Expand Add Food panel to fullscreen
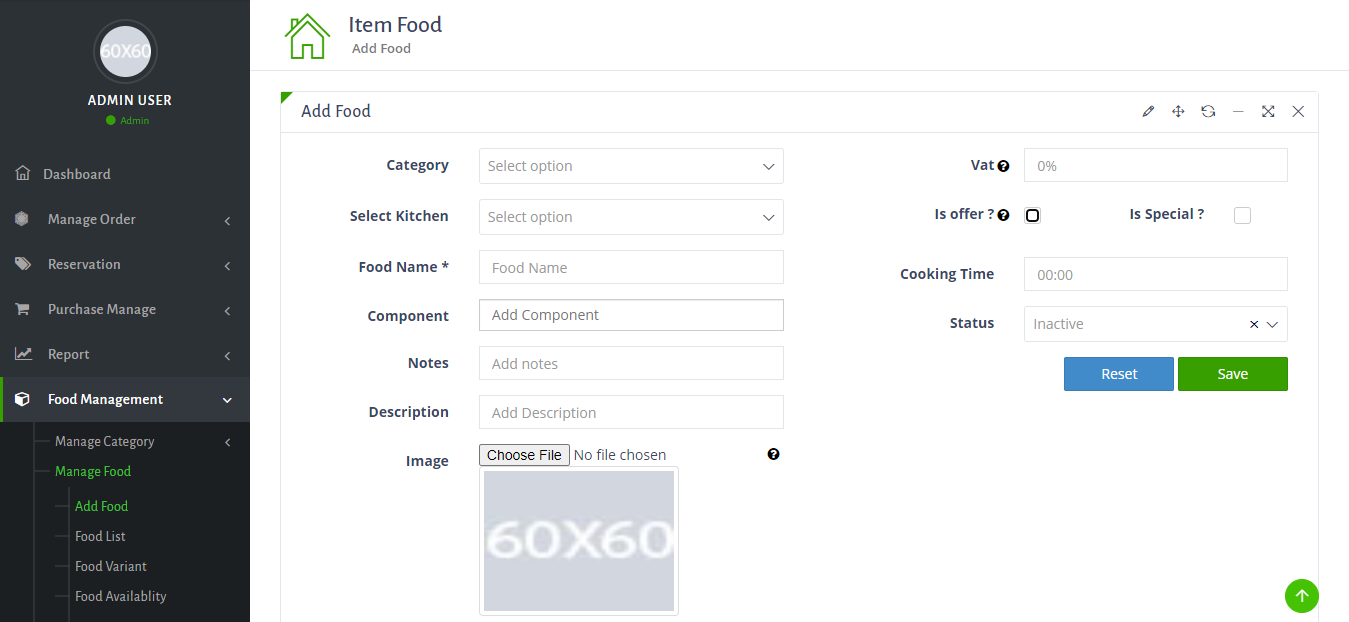Image resolution: width=1349 pixels, height=622 pixels. pos(1268,111)
